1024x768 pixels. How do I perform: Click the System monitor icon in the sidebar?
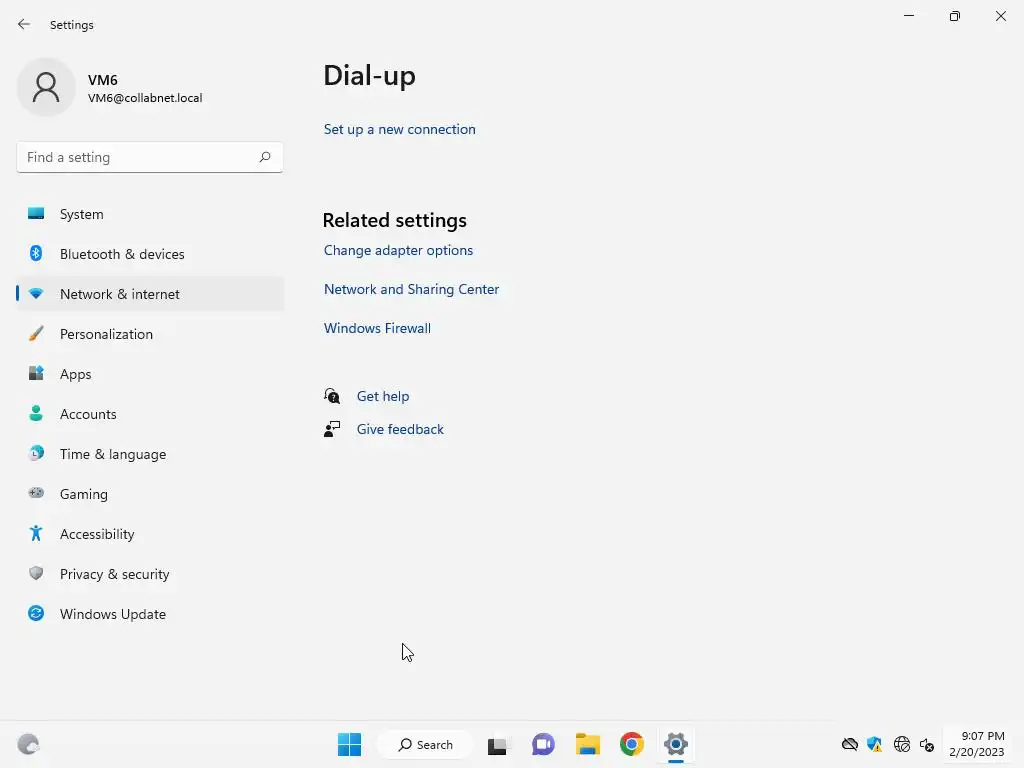[x=36, y=214]
